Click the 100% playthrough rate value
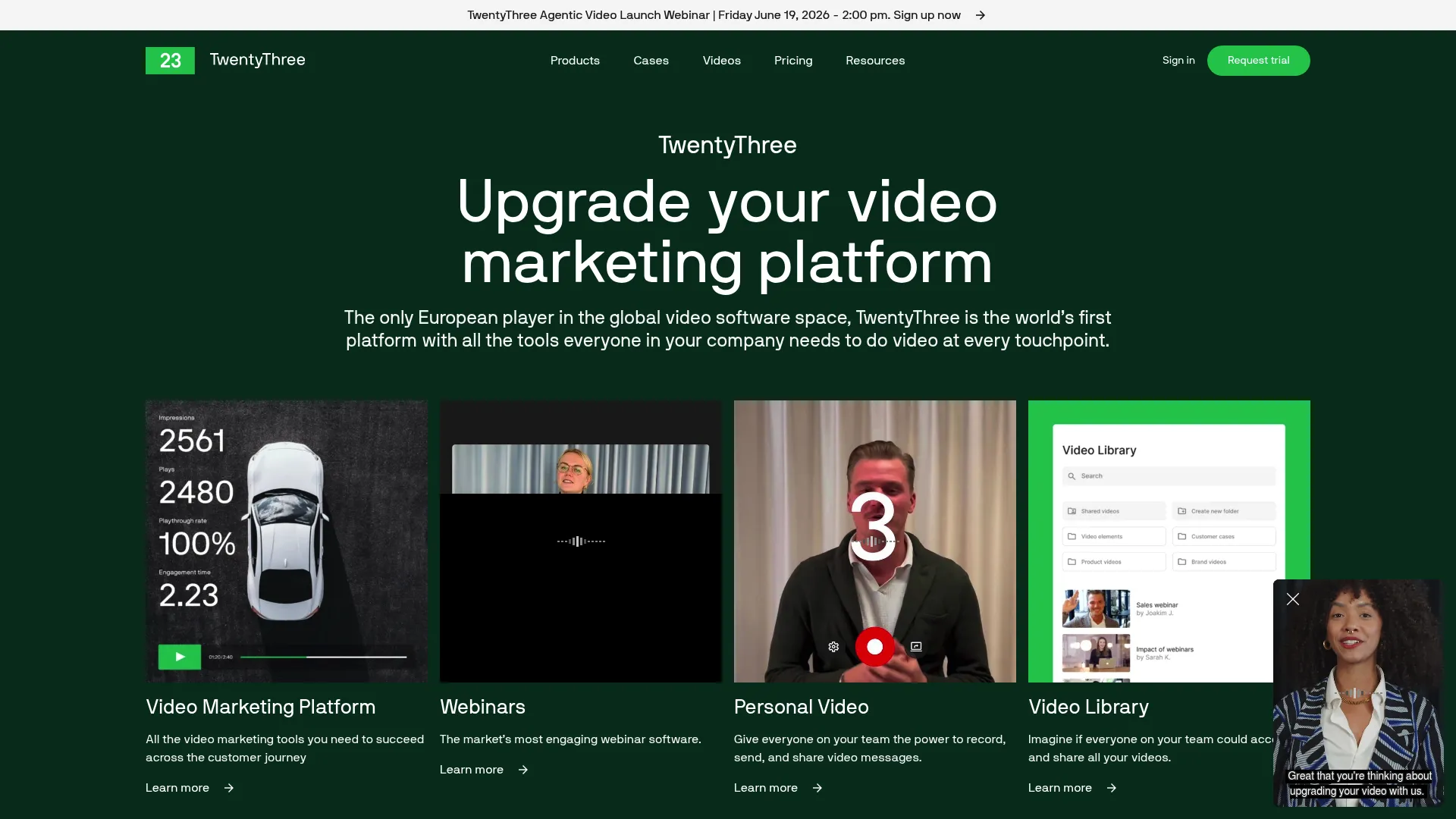This screenshot has width=1456, height=819. [197, 544]
